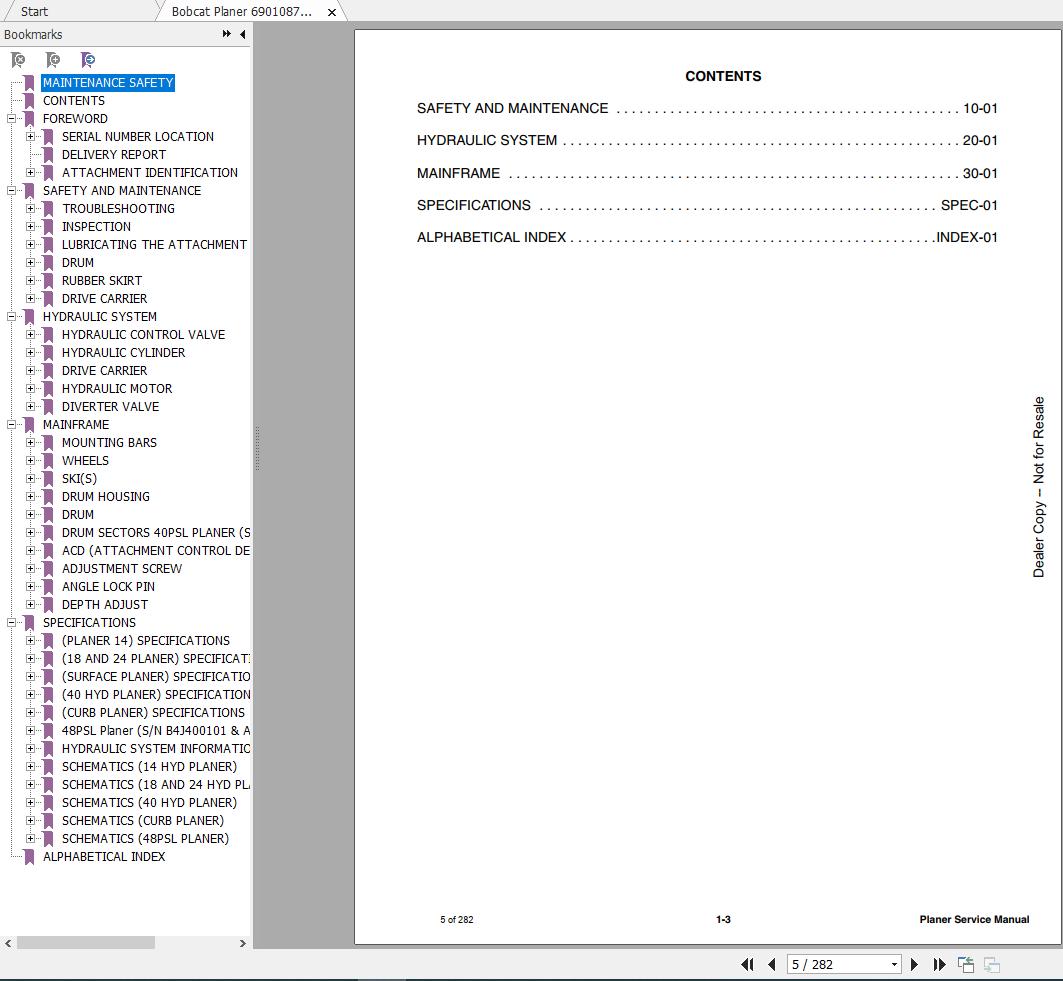This screenshot has width=1063, height=981.
Task: Click the SAFETY AND MAINTENANCE 10-01 contents entry
Action: click(x=707, y=108)
